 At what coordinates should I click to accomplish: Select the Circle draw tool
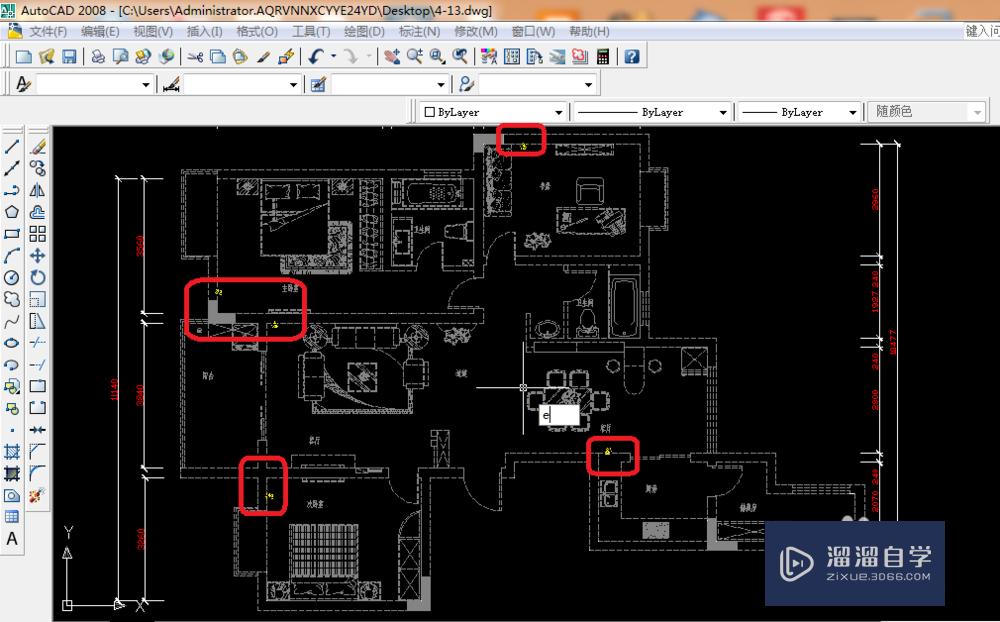coord(12,277)
